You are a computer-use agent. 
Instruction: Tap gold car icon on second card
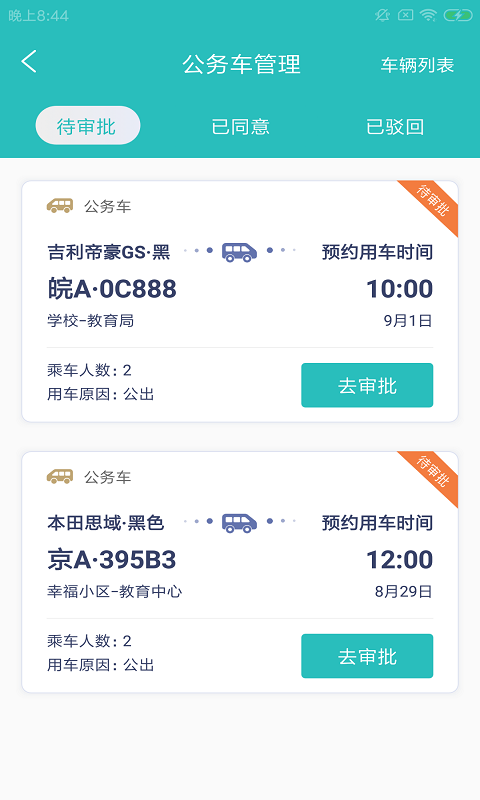[x=60, y=477]
